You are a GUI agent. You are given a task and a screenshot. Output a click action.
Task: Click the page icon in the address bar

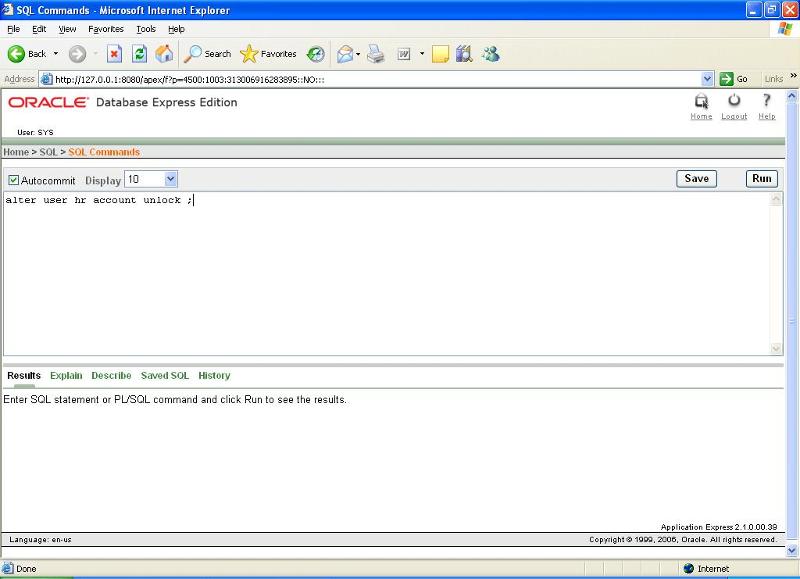[46, 79]
